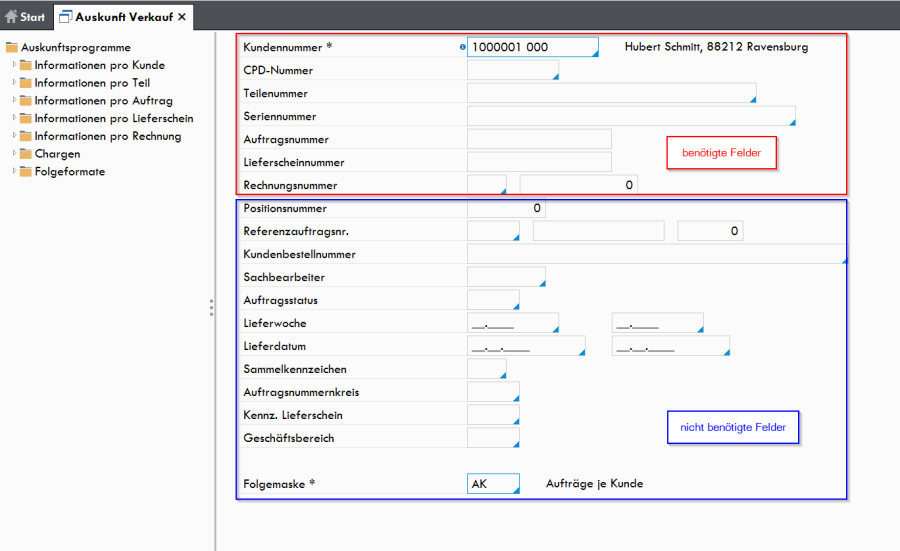The width and height of the screenshot is (900, 551).
Task: Expand the Chargen tree node
Action: click(x=14, y=153)
